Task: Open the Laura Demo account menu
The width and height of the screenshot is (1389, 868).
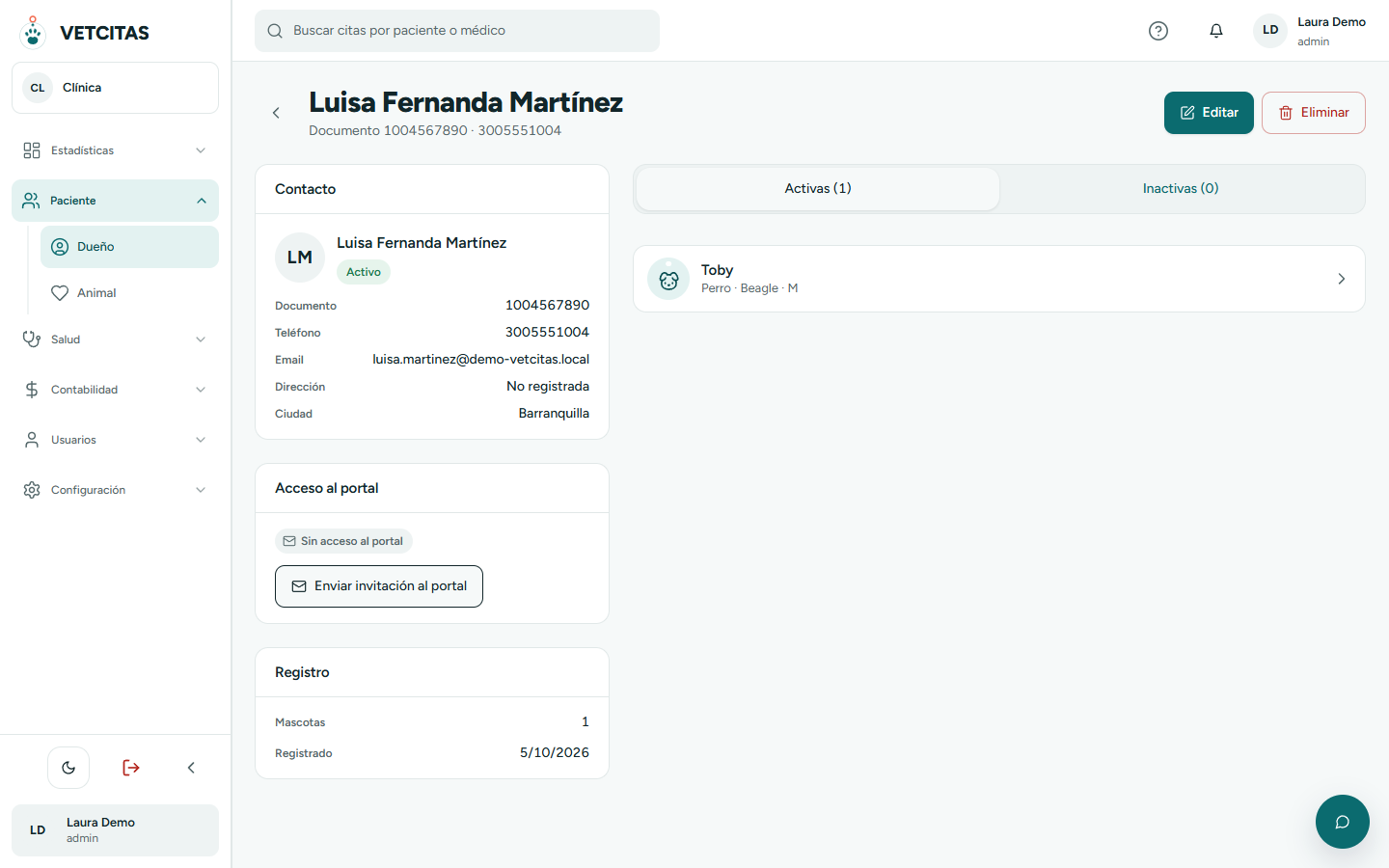Action: click(1309, 31)
